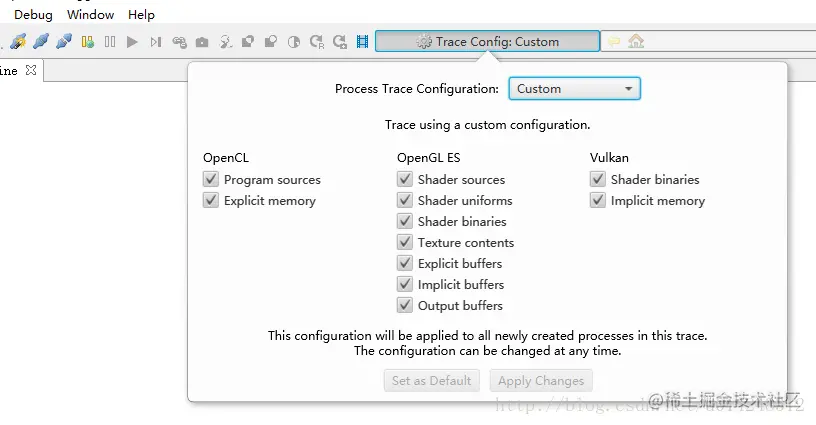Screen dimensions: 816x425
Task: Toggle OpenGL ES Output buffers checkbox
Action: coord(405,306)
